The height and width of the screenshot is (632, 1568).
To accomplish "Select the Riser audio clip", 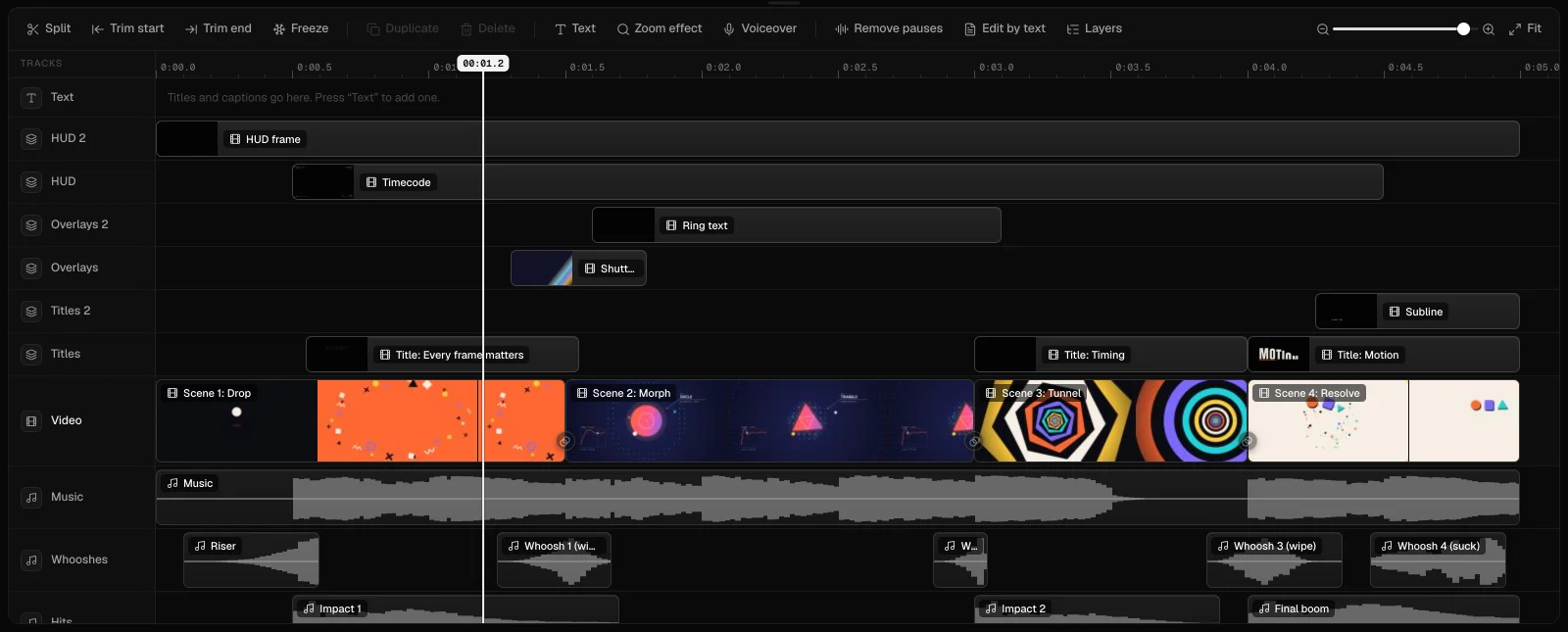I will (251, 560).
